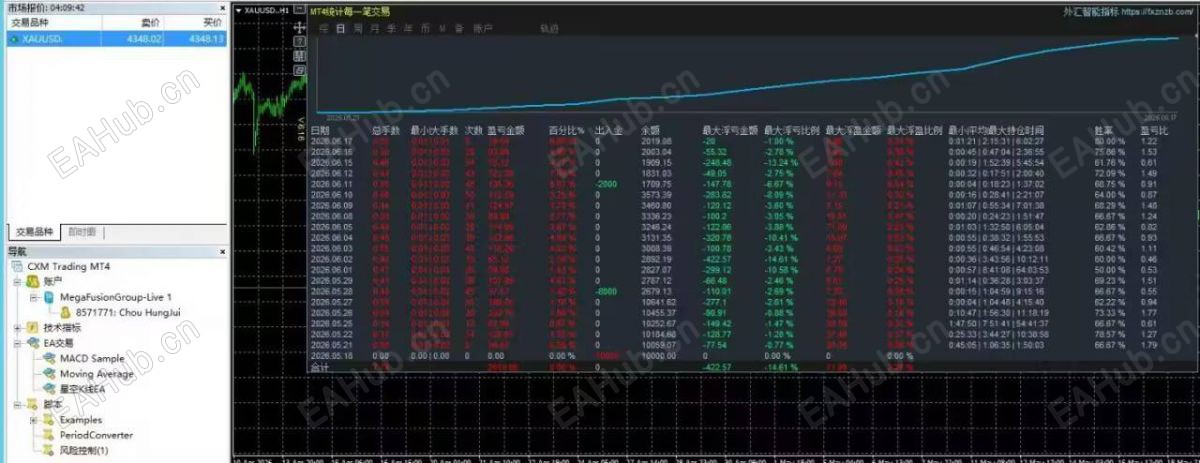1200x463 pixels.
Task: Collapse the 脚本 tree node
Action: click(x=17, y=405)
